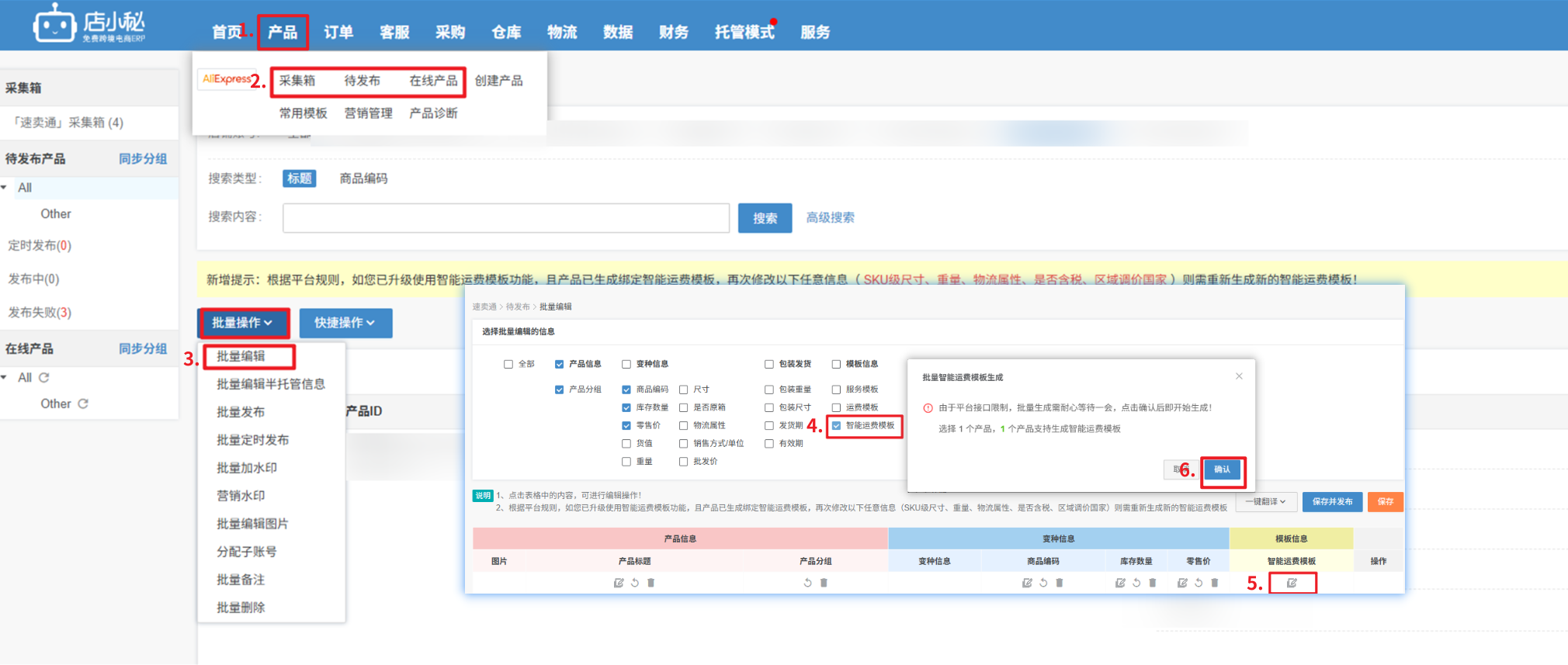Image resolution: width=1568 pixels, height=665 pixels.
Task: Click the 确认 button in dialog
Action: click(1222, 469)
